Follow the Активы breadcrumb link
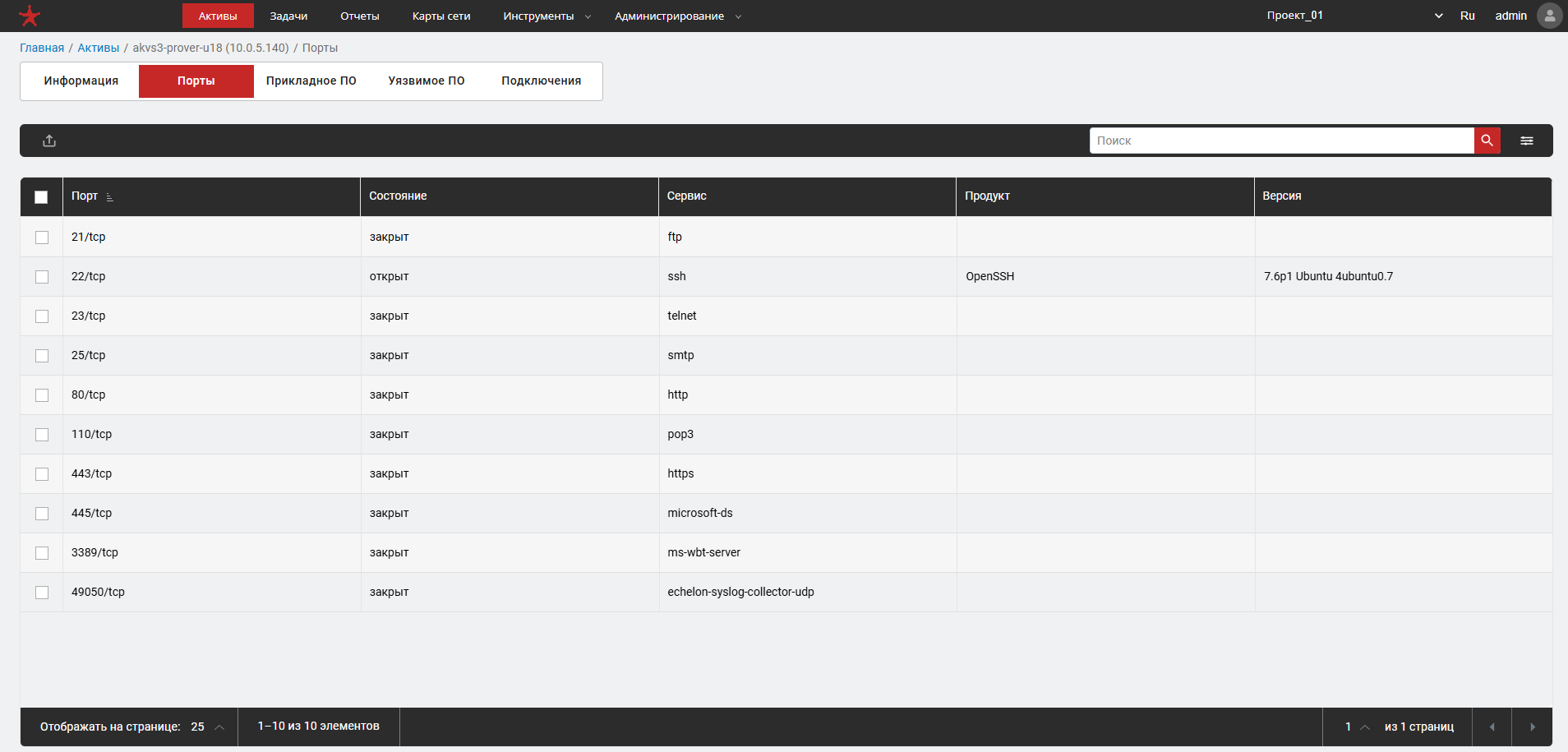 click(x=99, y=48)
